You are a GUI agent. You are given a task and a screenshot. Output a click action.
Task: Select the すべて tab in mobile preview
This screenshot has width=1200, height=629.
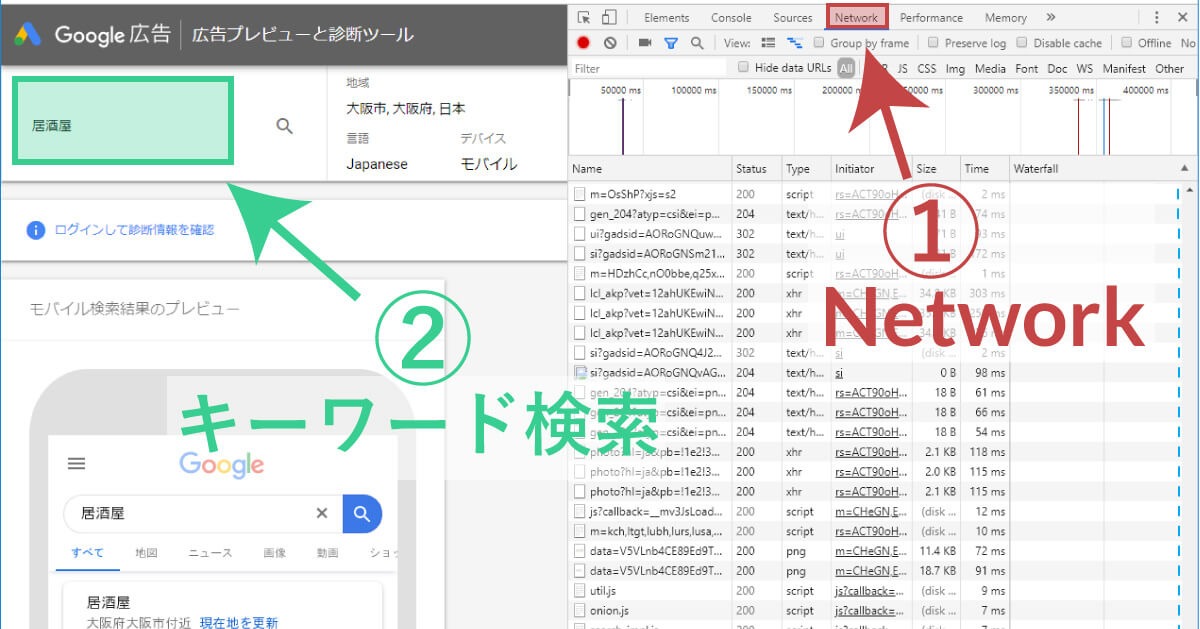[87, 553]
